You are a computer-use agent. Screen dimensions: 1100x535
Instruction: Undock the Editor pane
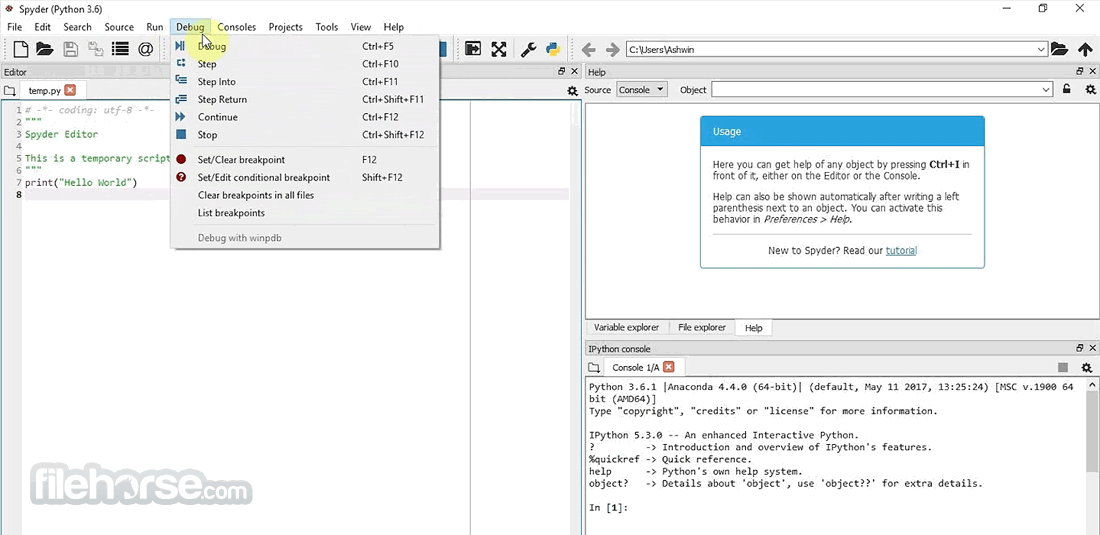(x=562, y=72)
